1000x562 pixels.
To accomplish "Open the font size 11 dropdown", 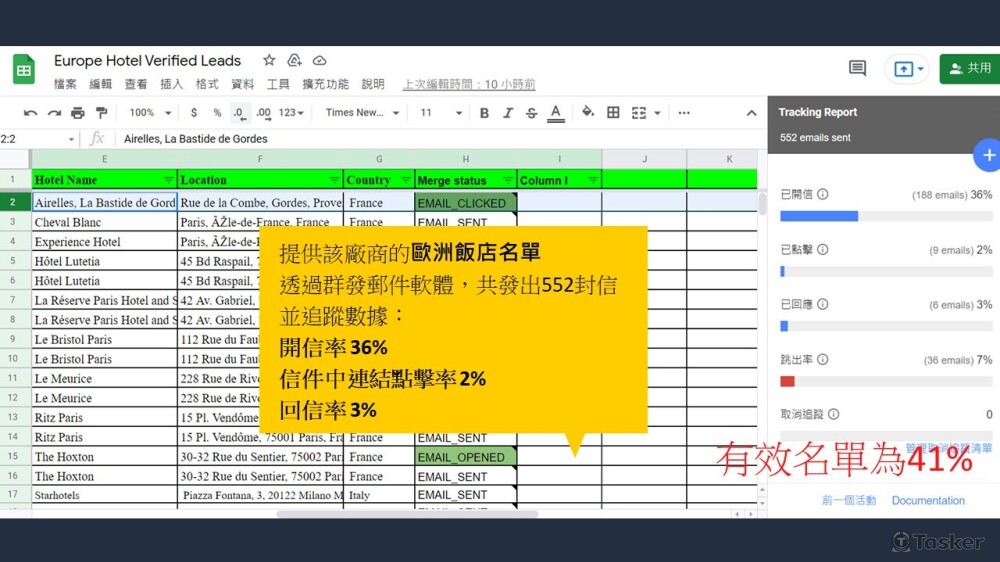I will pos(441,113).
